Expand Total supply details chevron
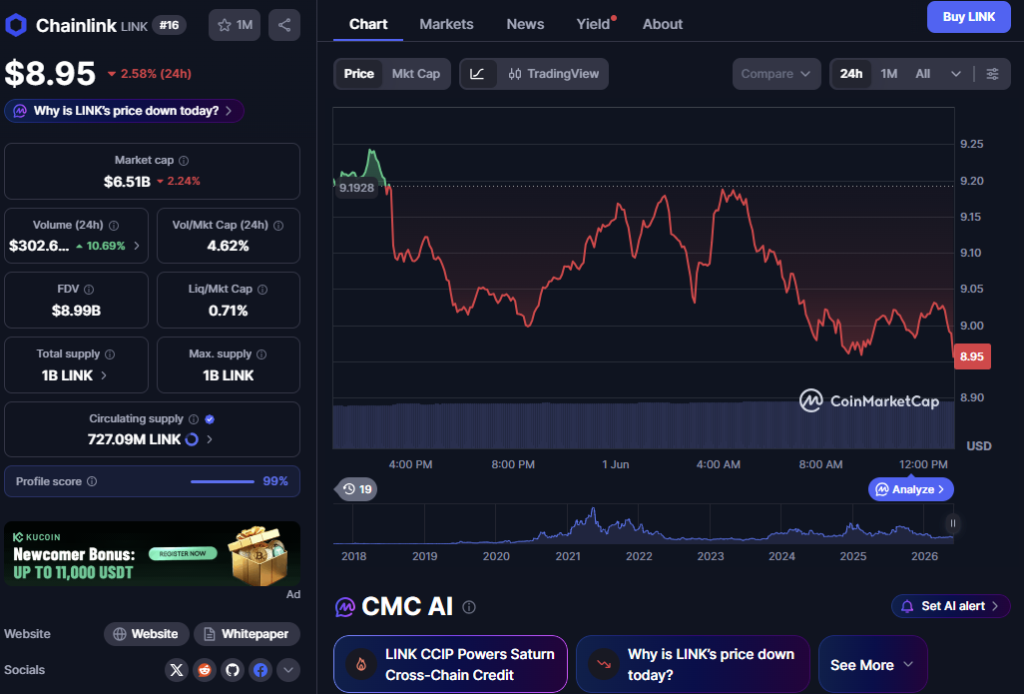The width and height of the screenshot is (1024, 694). click(x=104, y=375)
